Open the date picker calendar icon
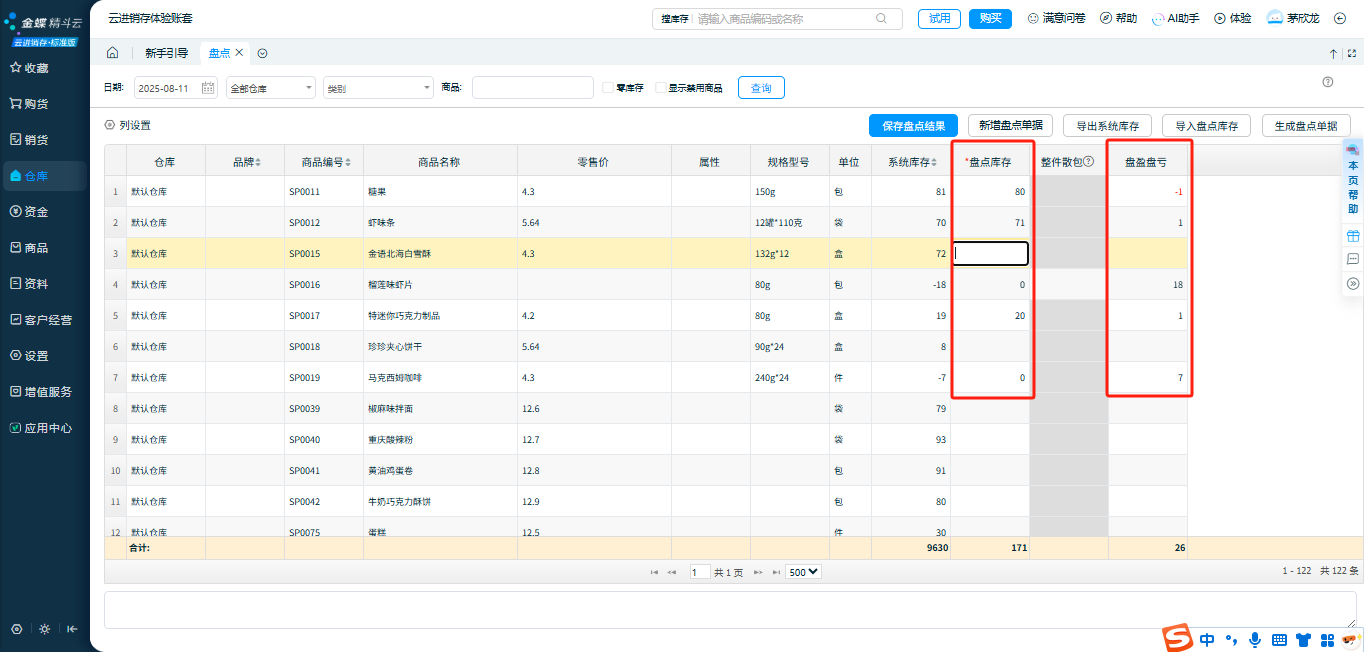The width and height of the screenshot is (1364, 652). tap(208, 88)
